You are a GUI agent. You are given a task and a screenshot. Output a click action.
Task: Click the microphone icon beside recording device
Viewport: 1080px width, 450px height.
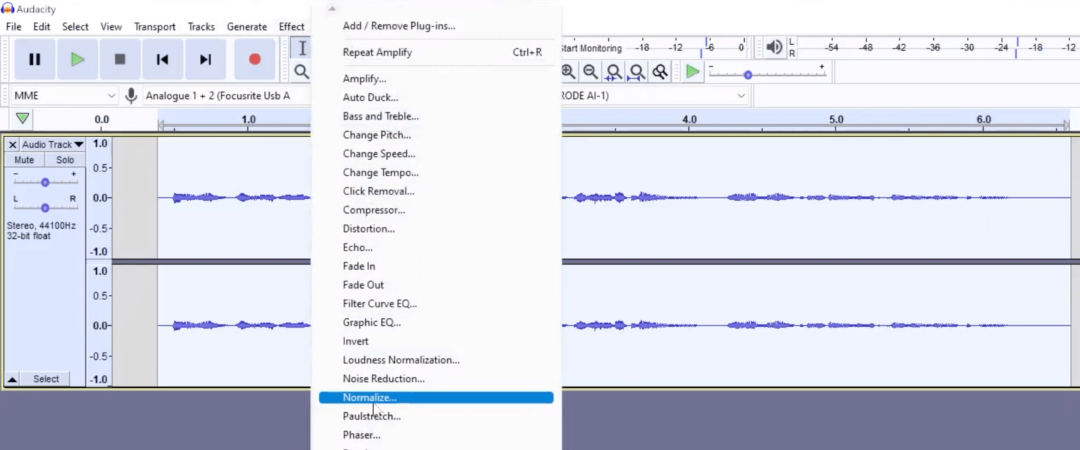tap(131, 96)
